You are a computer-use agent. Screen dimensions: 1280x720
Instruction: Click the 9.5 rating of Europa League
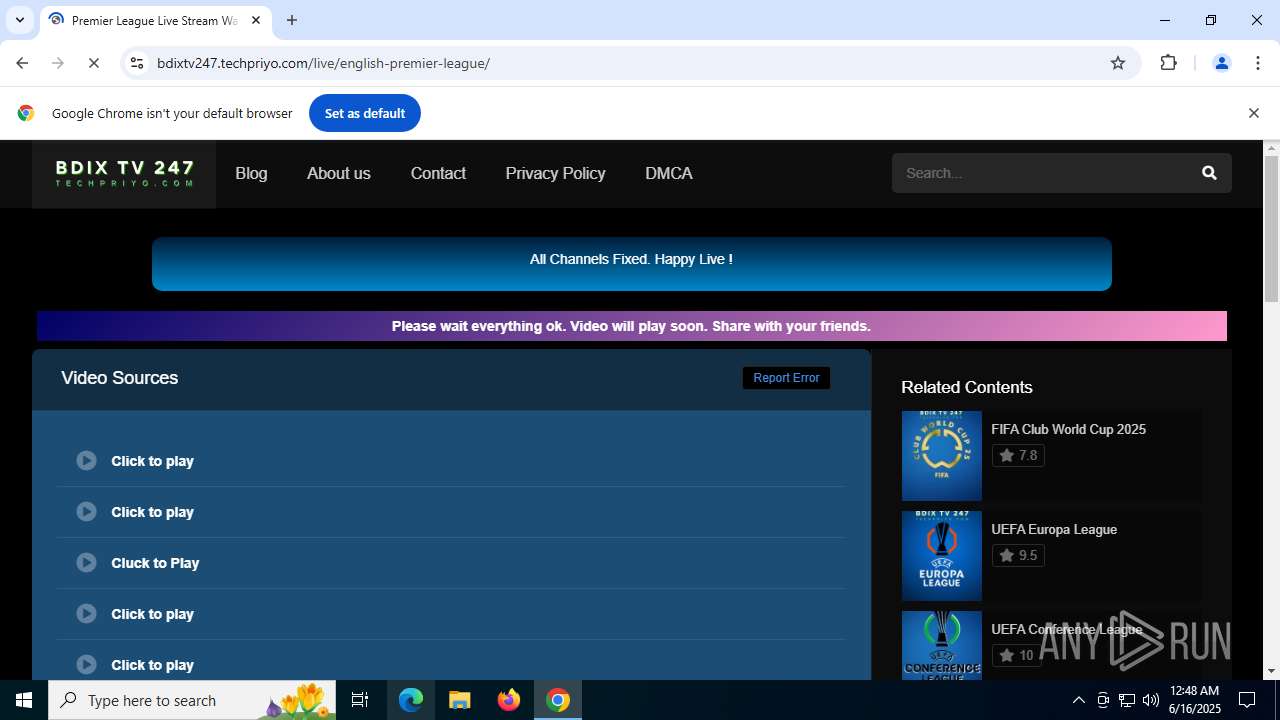tap(1018, 555)
